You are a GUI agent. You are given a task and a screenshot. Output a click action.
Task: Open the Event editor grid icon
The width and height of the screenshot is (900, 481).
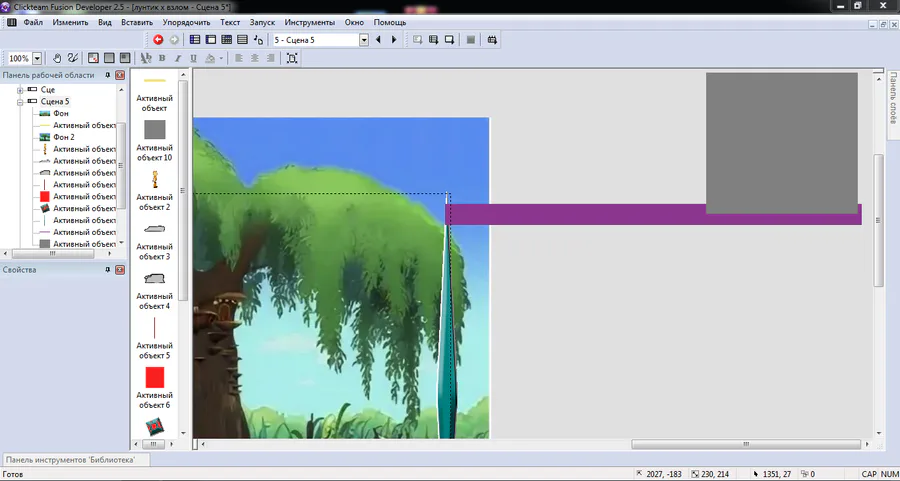[227, 40]
